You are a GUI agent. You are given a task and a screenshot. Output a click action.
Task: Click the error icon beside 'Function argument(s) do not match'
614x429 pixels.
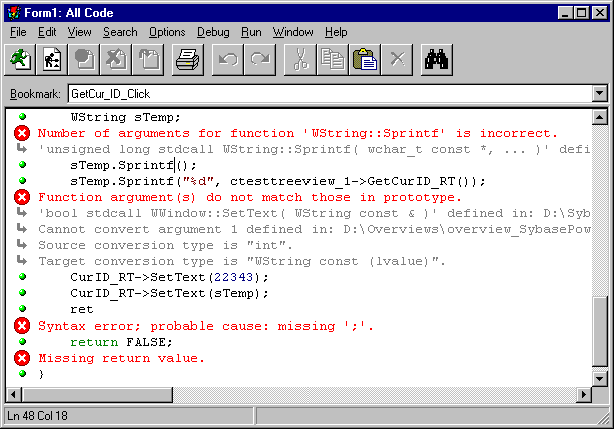(x=22, y=197)
